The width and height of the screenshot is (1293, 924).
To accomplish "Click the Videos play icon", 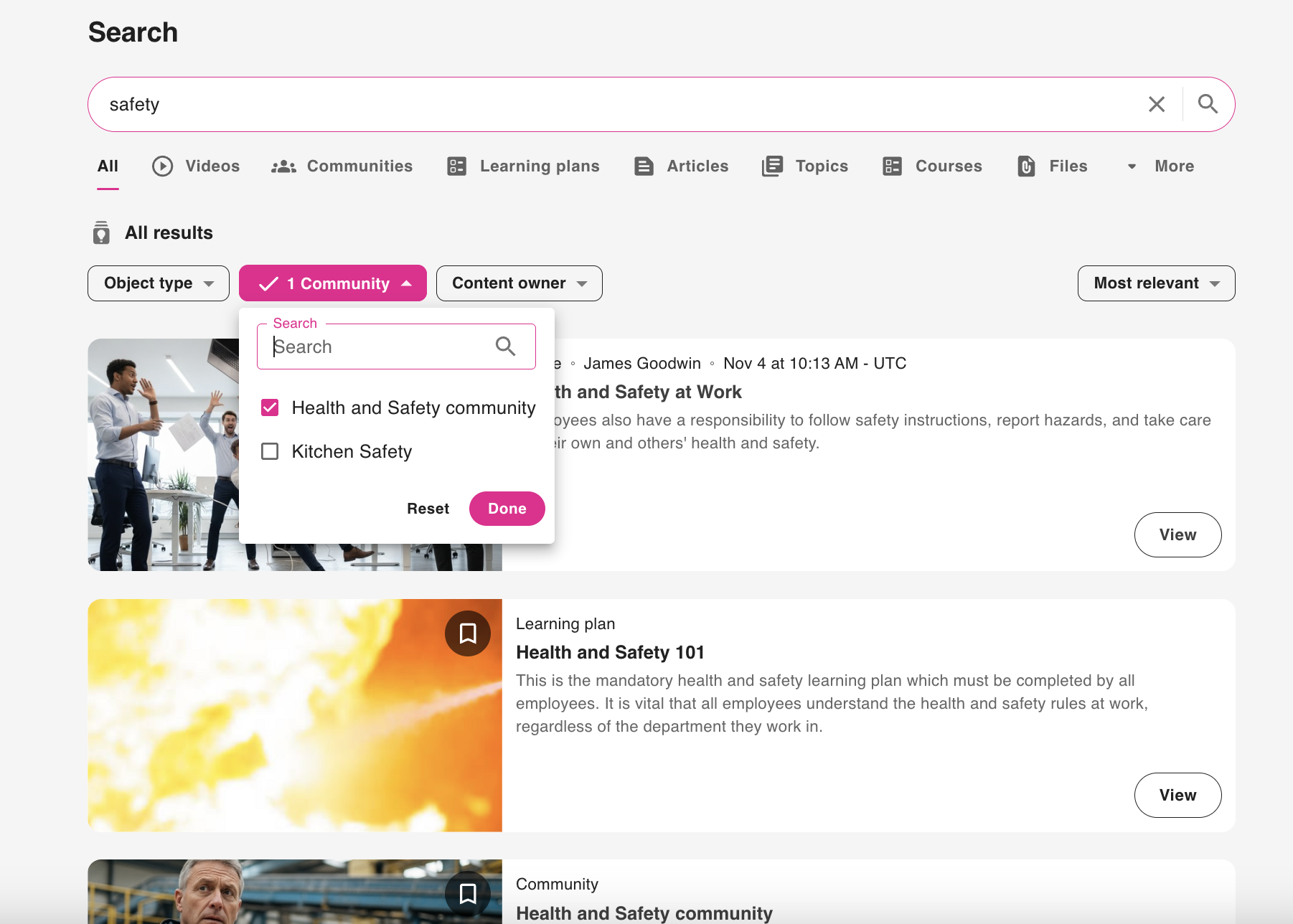I will coord(163,166).
